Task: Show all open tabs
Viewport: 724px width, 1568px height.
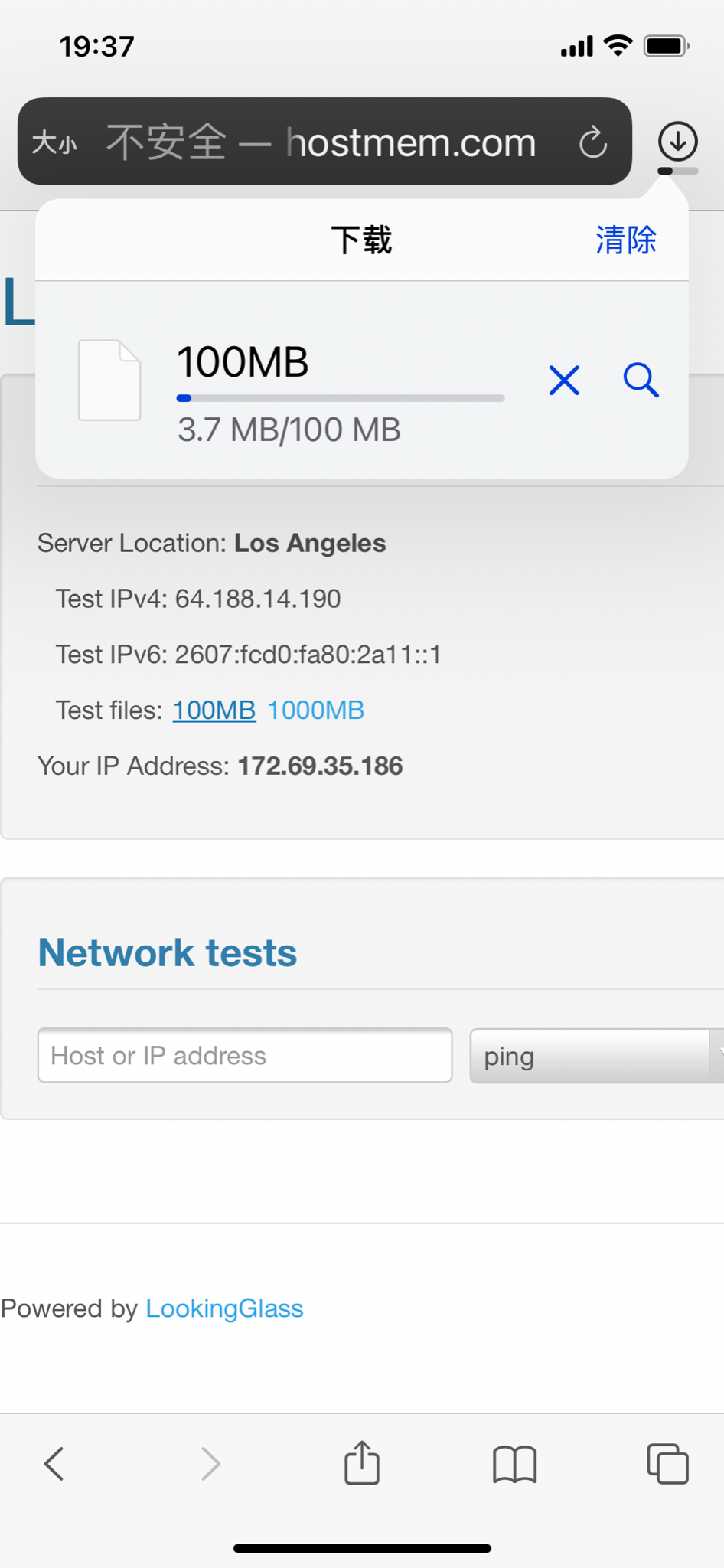Action: (x=667, y=1464)
